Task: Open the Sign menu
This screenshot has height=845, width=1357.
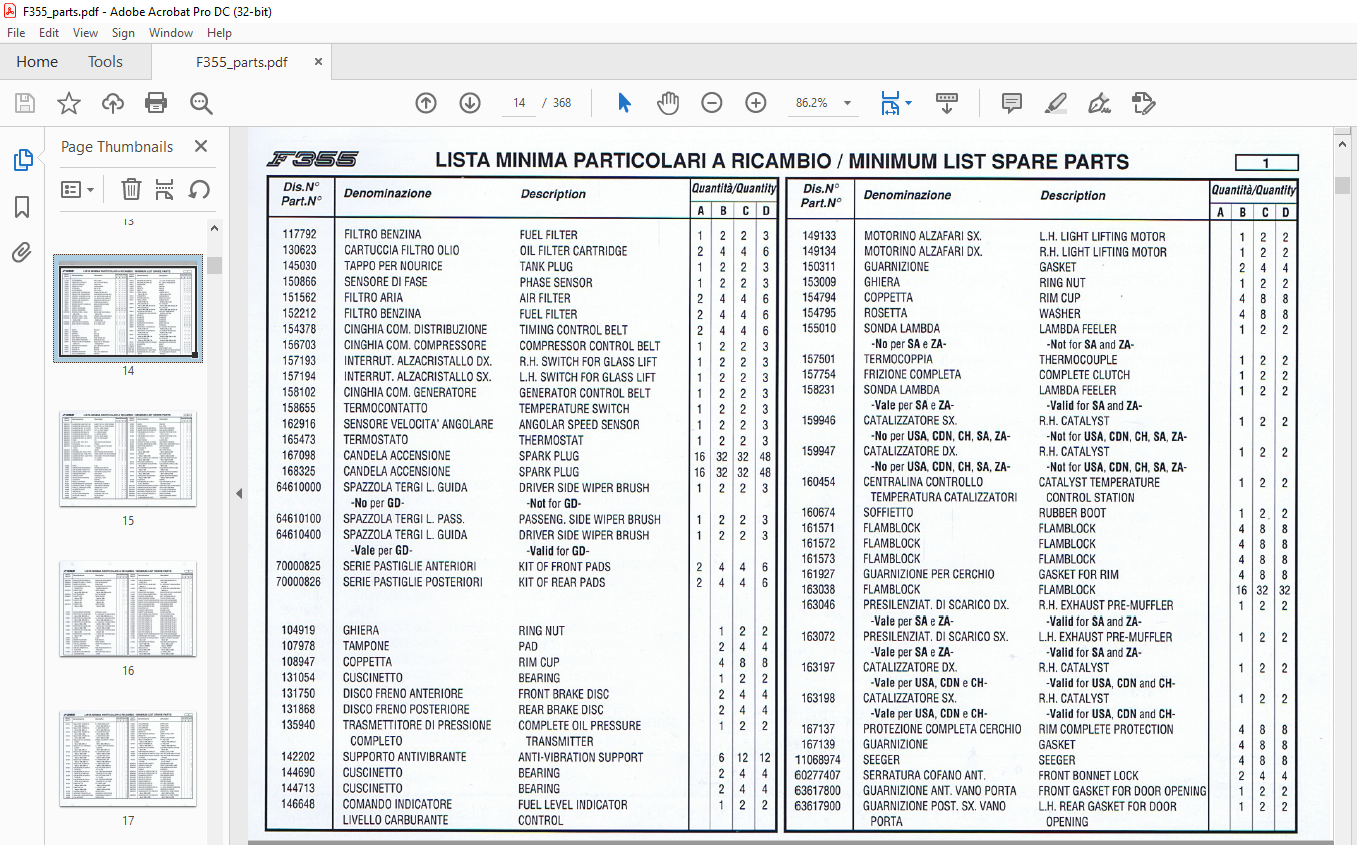Action: coord(123,33)
